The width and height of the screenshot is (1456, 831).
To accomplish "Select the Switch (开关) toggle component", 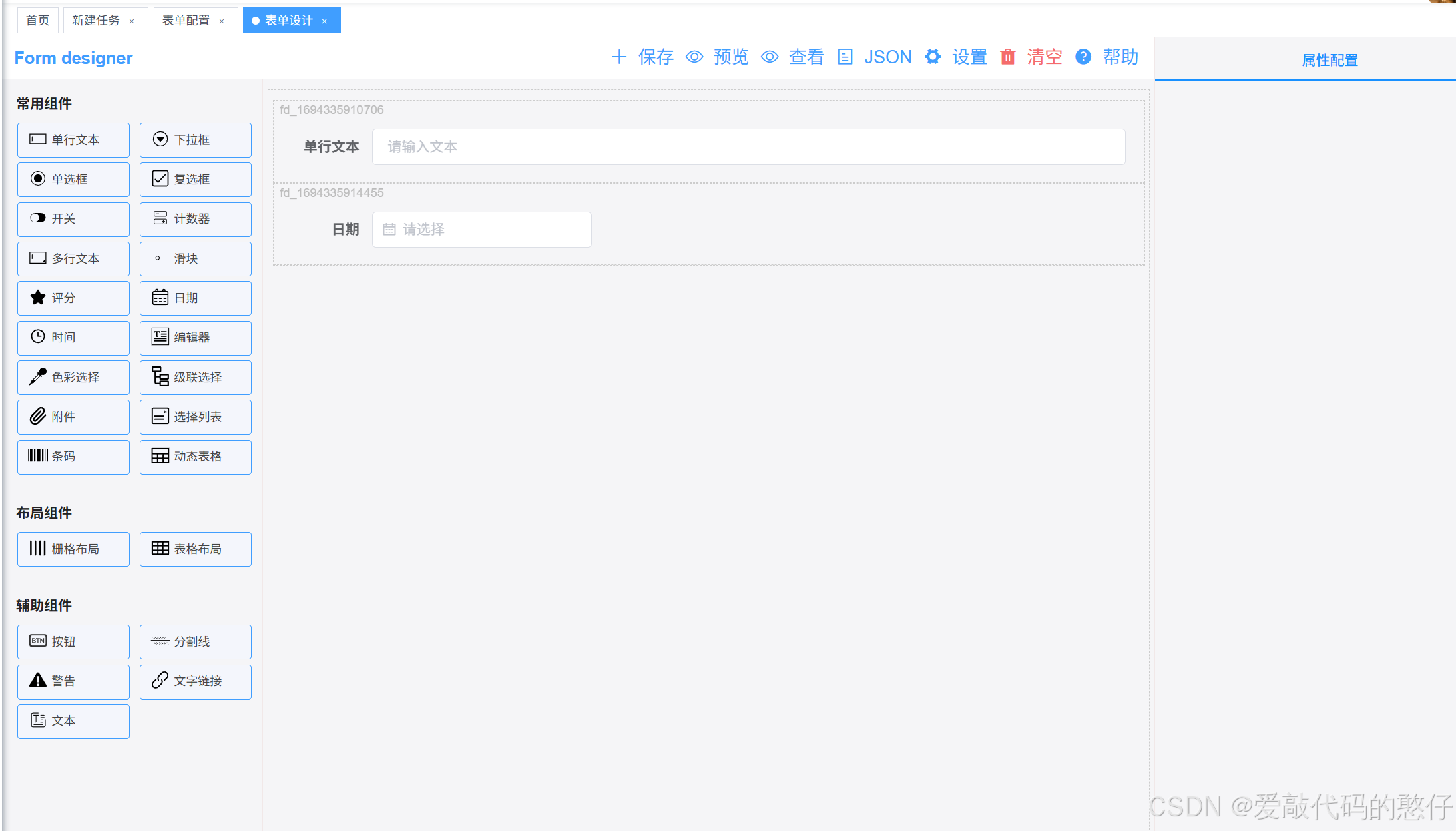I will pyautogui.click(x=73, y=219).
